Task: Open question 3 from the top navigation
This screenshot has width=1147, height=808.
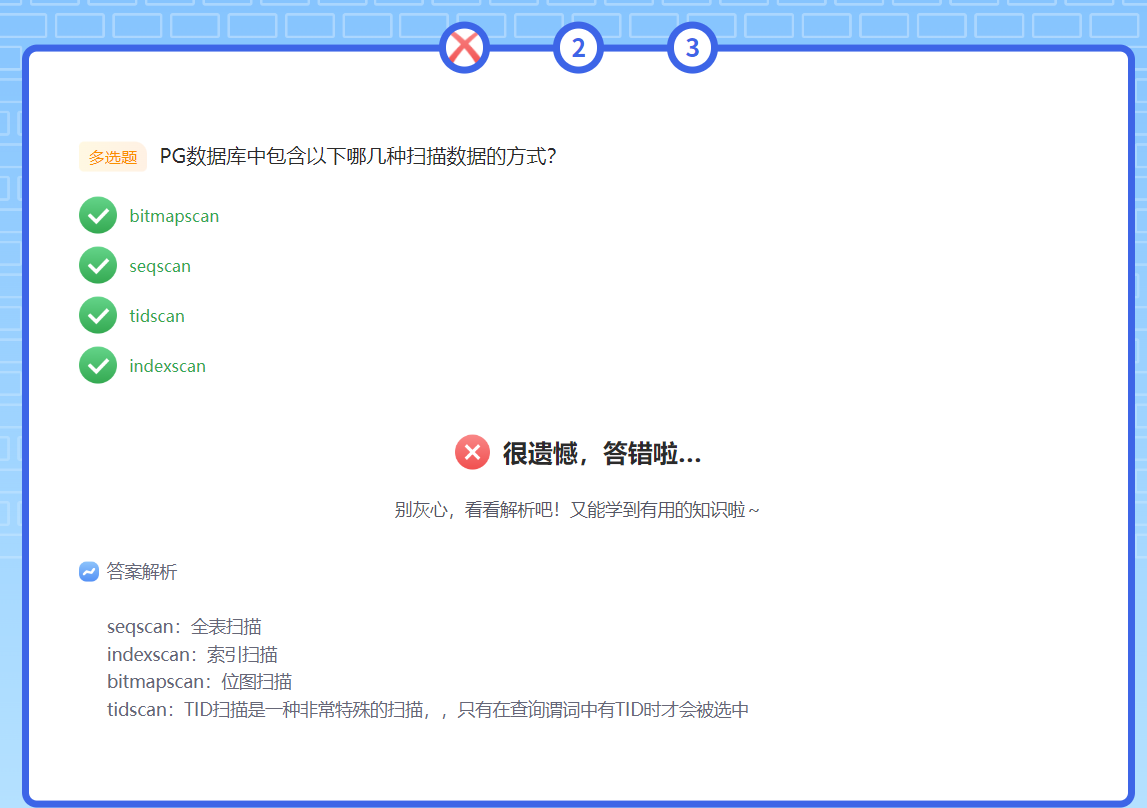Action: tap(692, 47)
